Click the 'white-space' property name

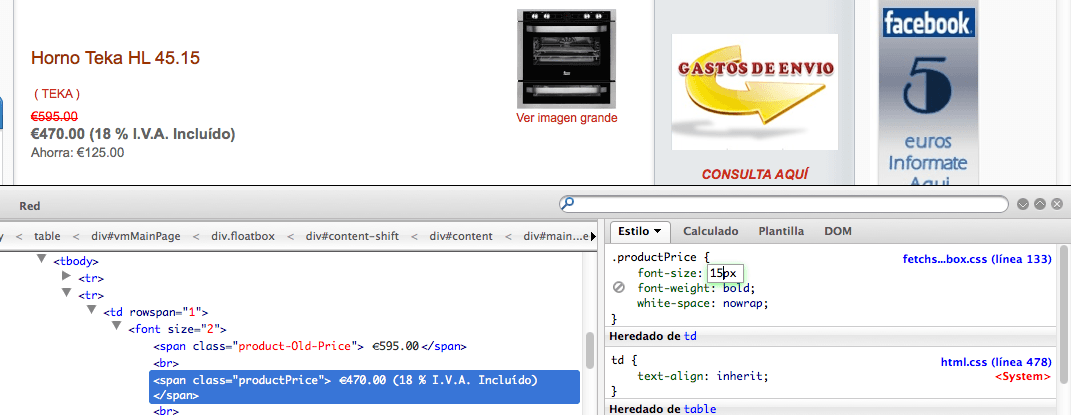tap(674, 303)
